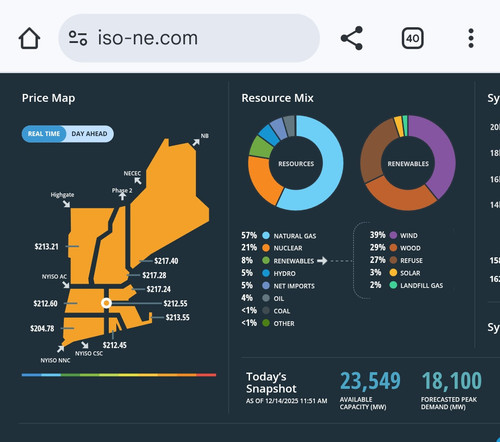Switch price map to Real Time
This screenshot has width=500, height=442.
tap(44, 134)
